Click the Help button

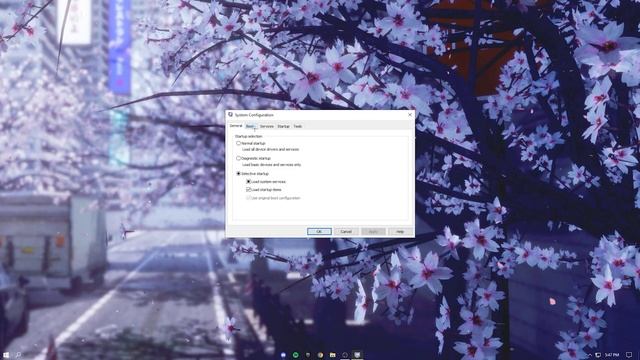400,231
